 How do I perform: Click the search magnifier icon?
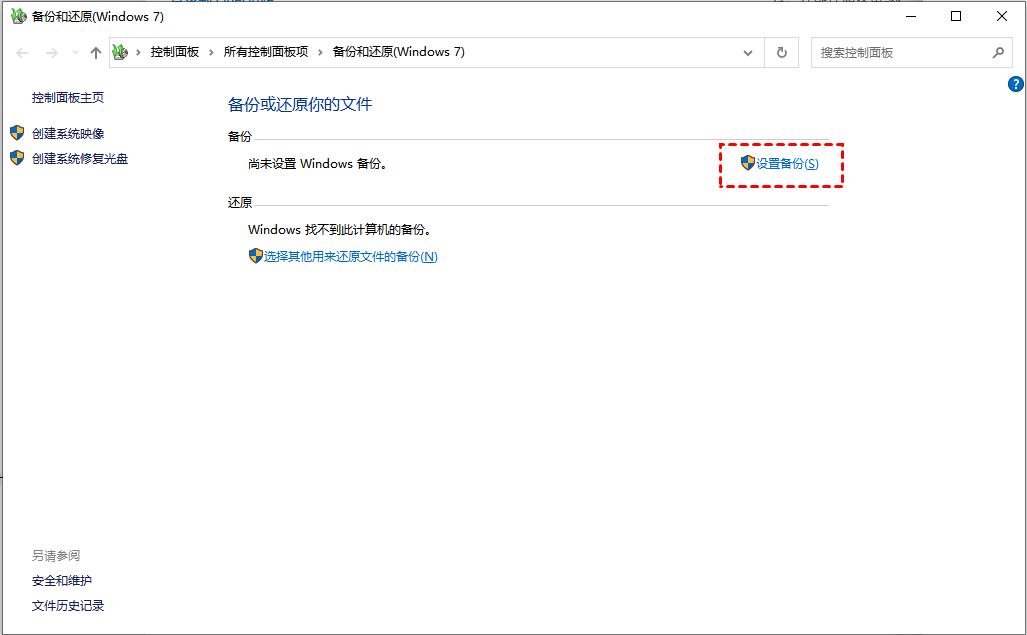[x=998, y=52]
